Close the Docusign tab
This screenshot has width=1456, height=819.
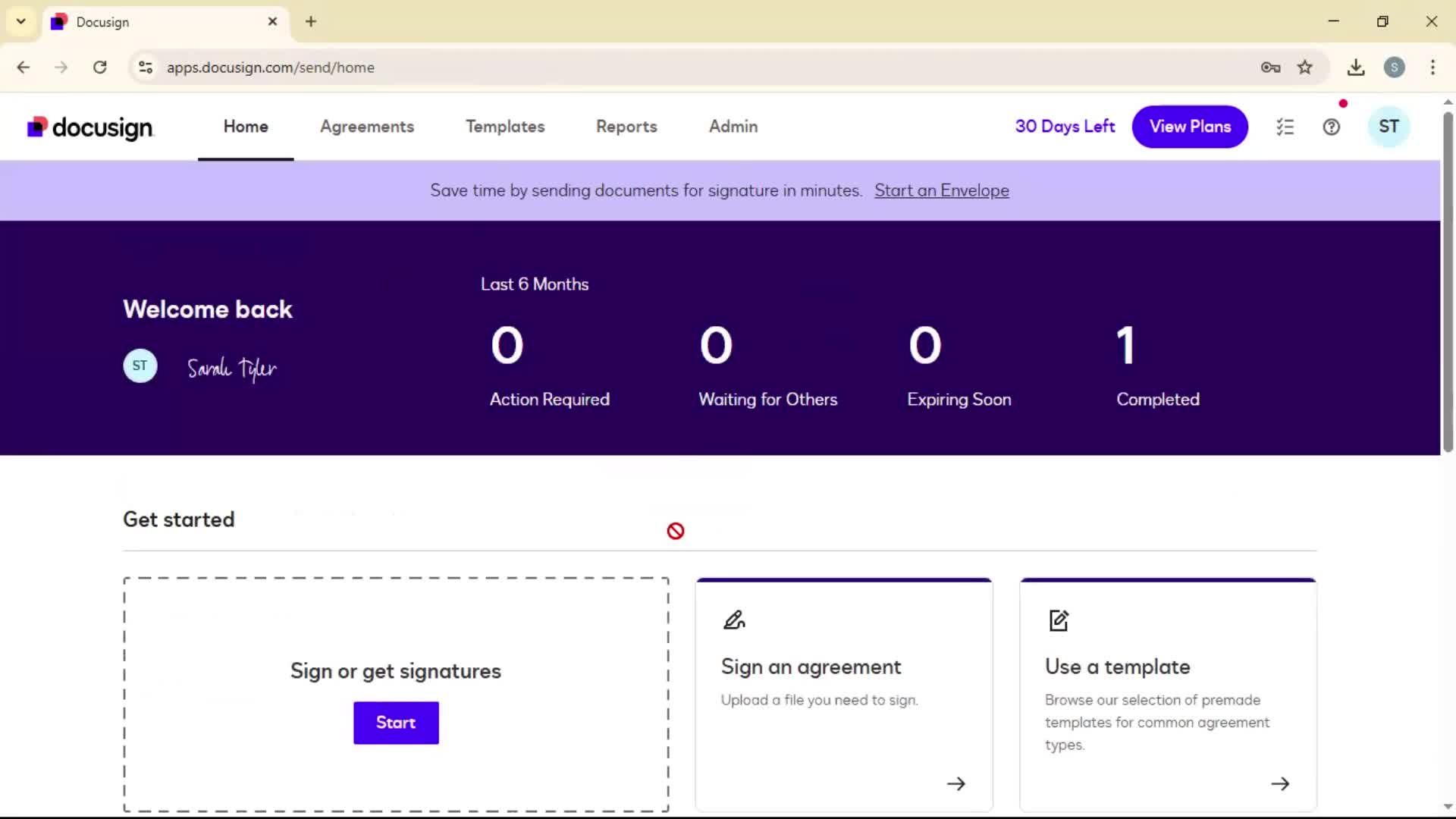(x=272, y=22)
